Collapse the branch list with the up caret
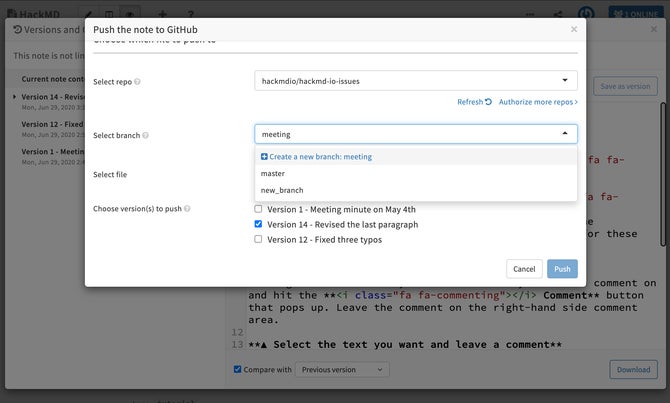 pos(565,133)
